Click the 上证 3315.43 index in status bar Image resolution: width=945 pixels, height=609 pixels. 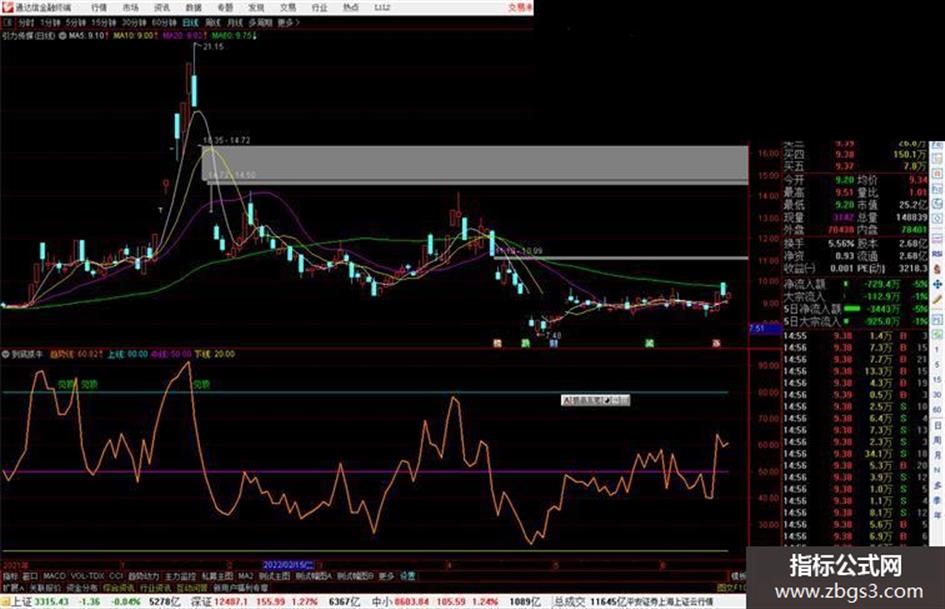(40, 601)
